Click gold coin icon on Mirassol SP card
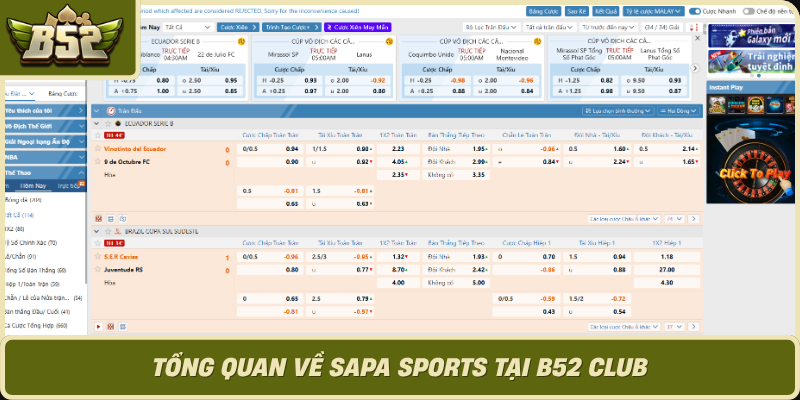This screenshot has height=400, width=800. coord(389,41)
